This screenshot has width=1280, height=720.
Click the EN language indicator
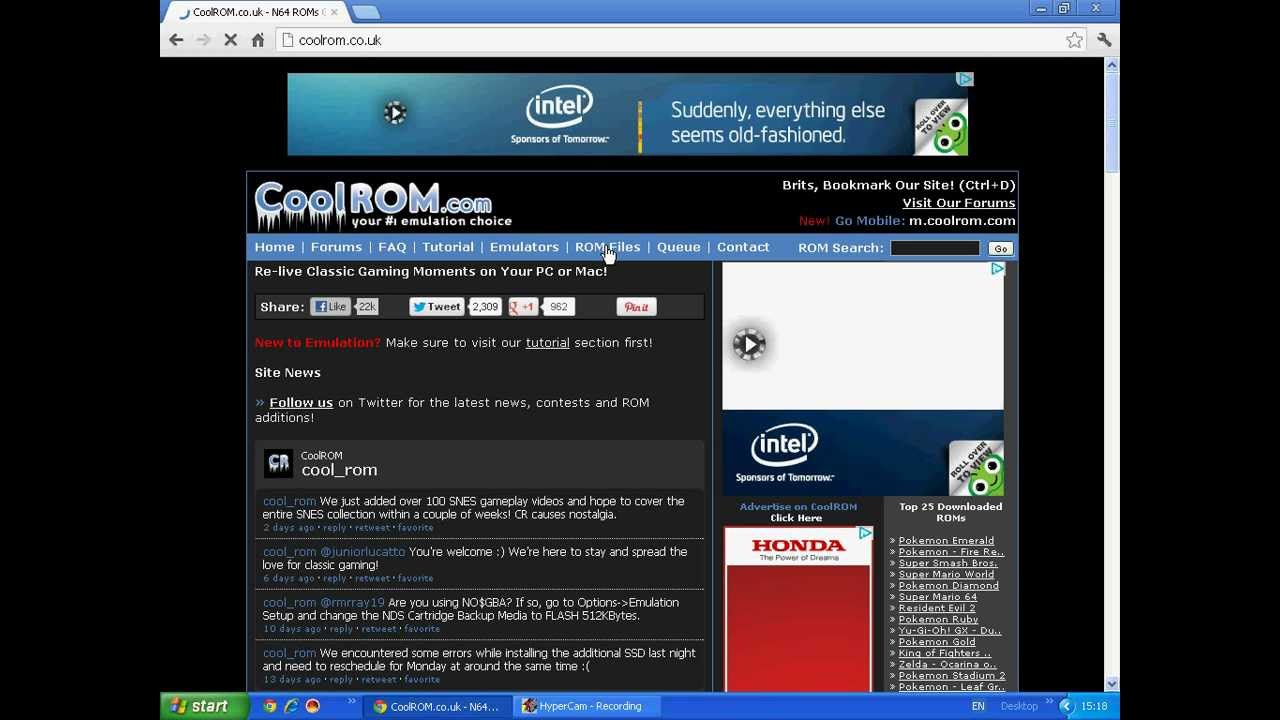pos(978,706)
